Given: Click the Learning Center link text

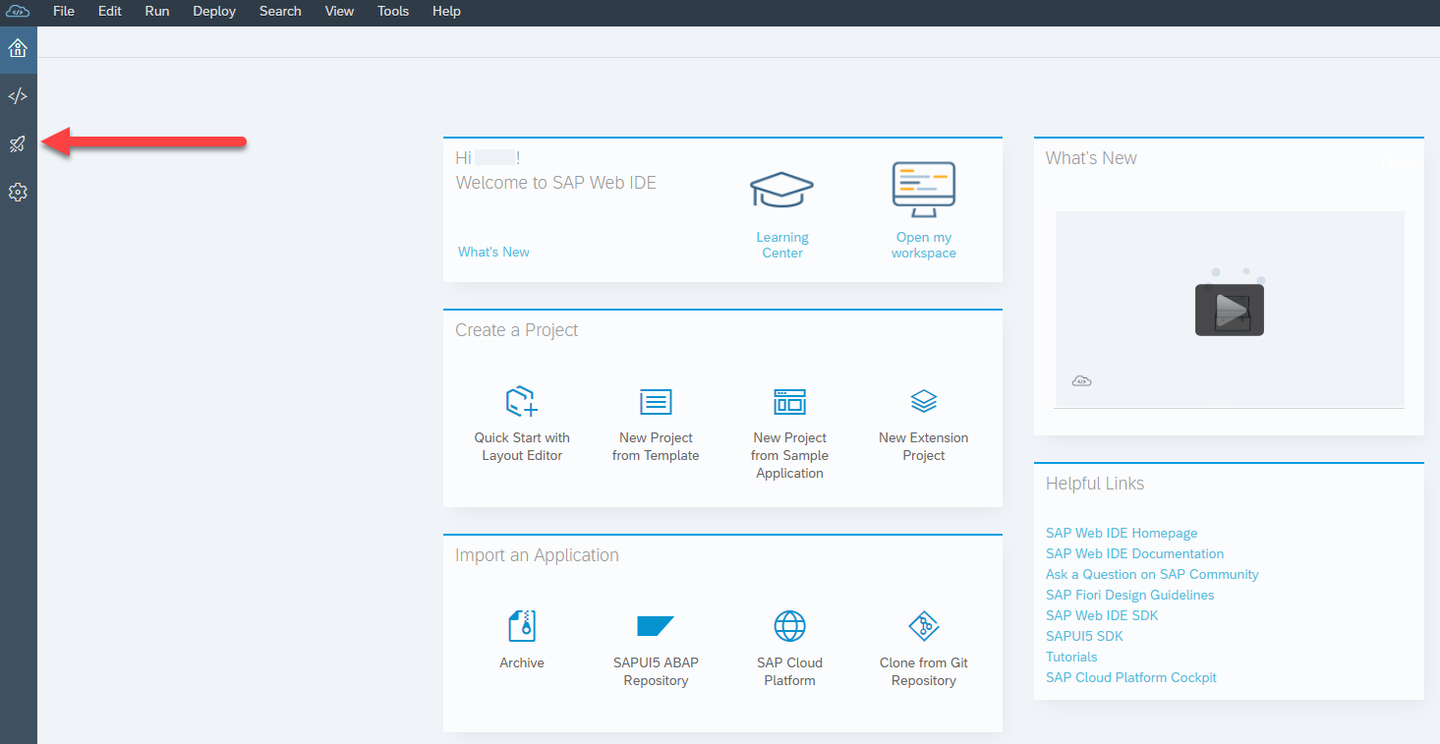Looking at the screenshot, I should [x=782, y=245].
